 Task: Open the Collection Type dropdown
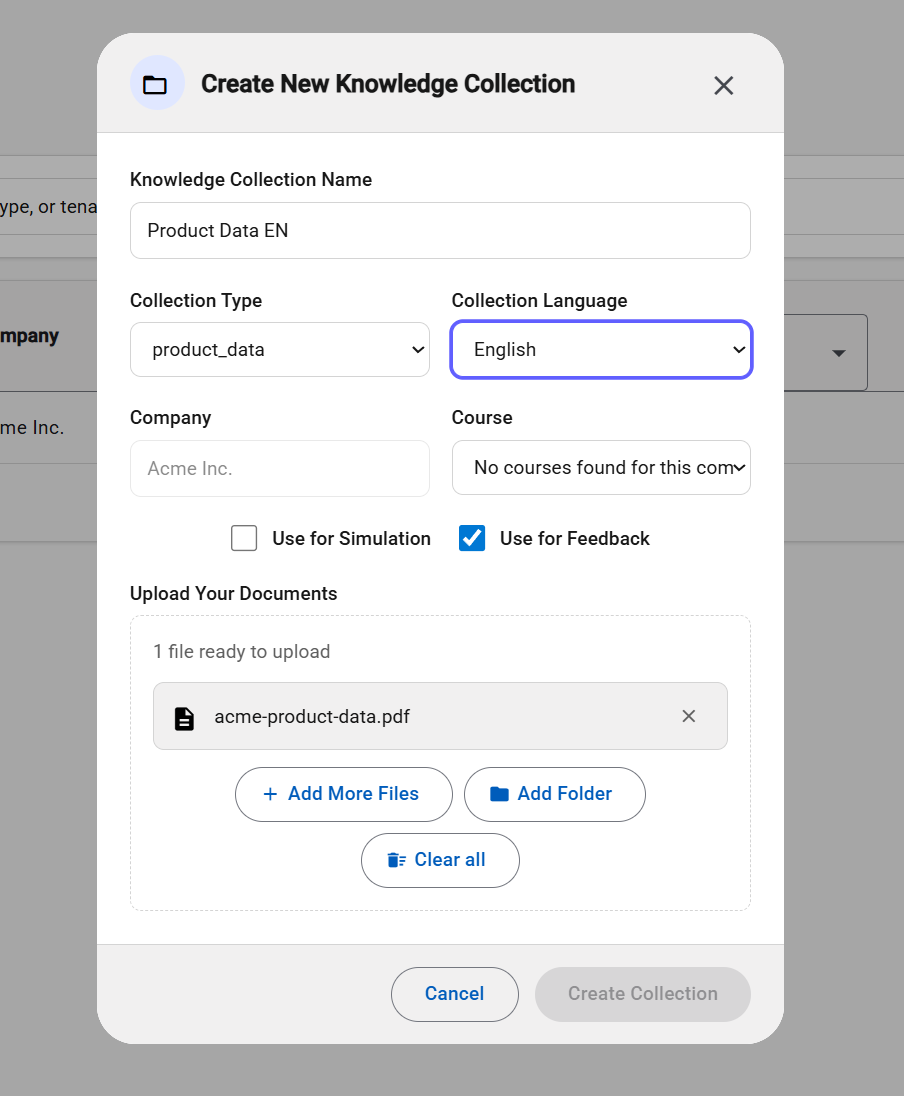click(280, 349)
